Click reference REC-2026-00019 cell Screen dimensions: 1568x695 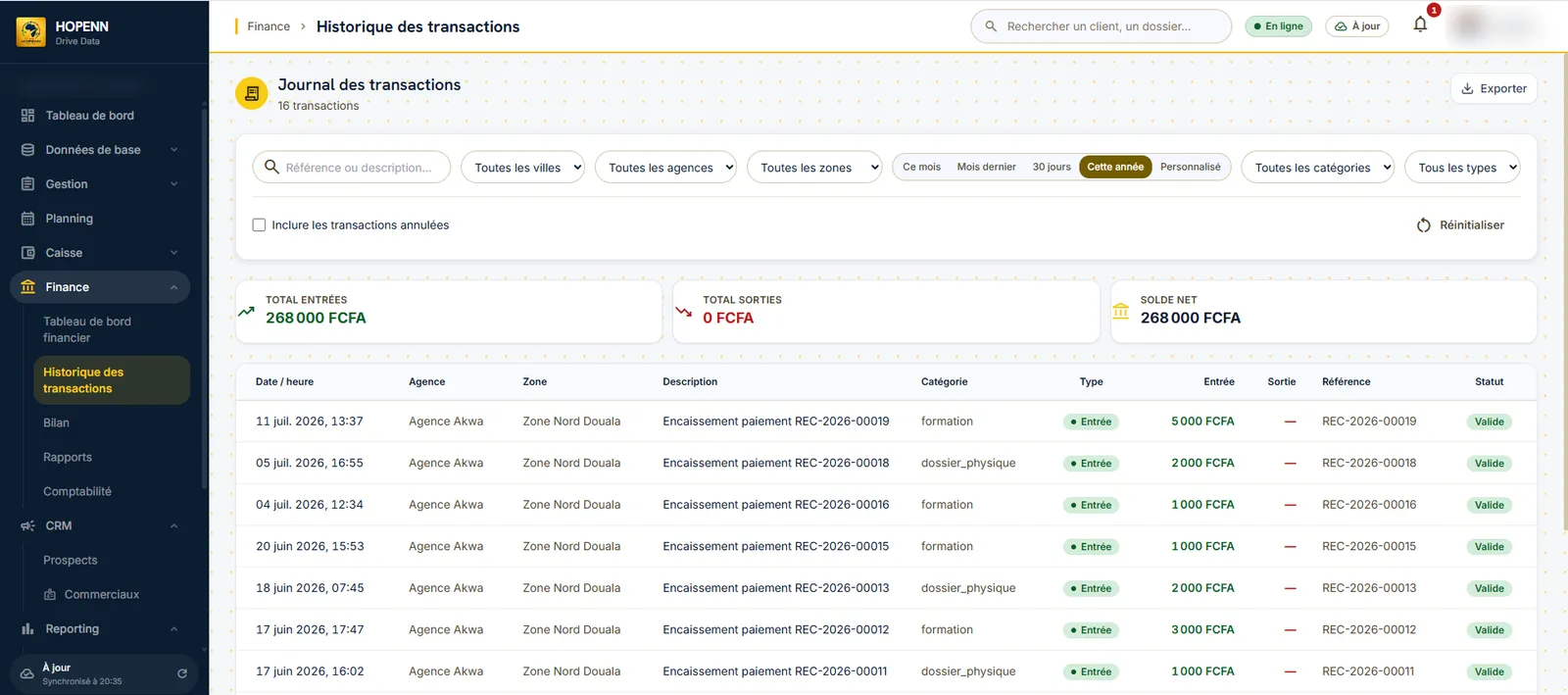point(1368,422)
